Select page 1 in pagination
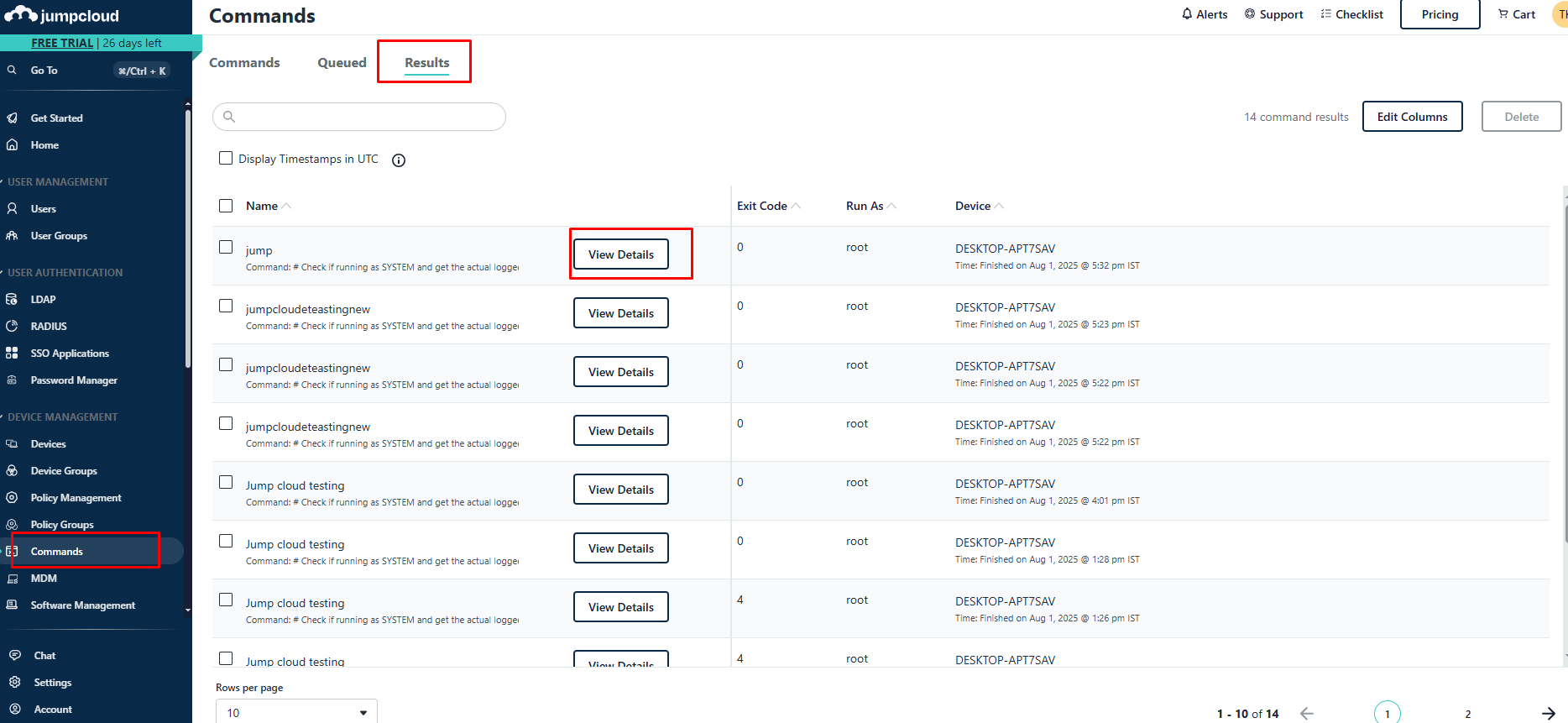This screenshot has width=1568, height=723. coord(1388,714)
